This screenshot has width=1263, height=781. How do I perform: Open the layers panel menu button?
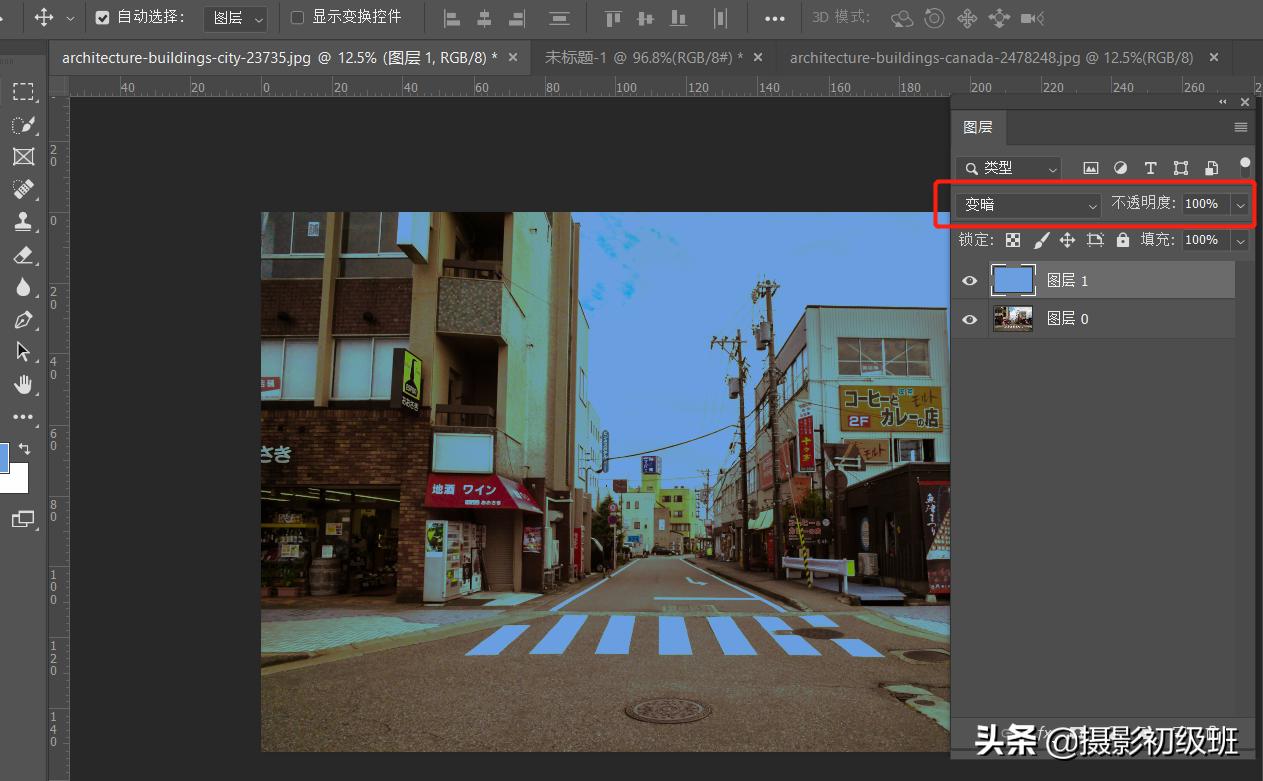click(1240, 127)
